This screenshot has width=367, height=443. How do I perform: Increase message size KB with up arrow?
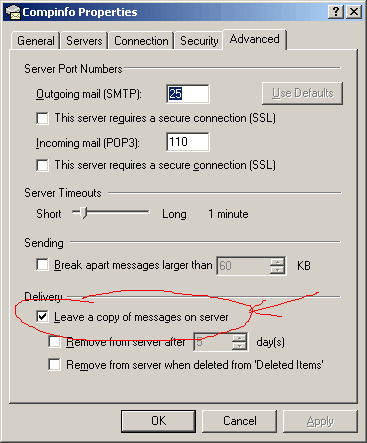tap(277, 262)
